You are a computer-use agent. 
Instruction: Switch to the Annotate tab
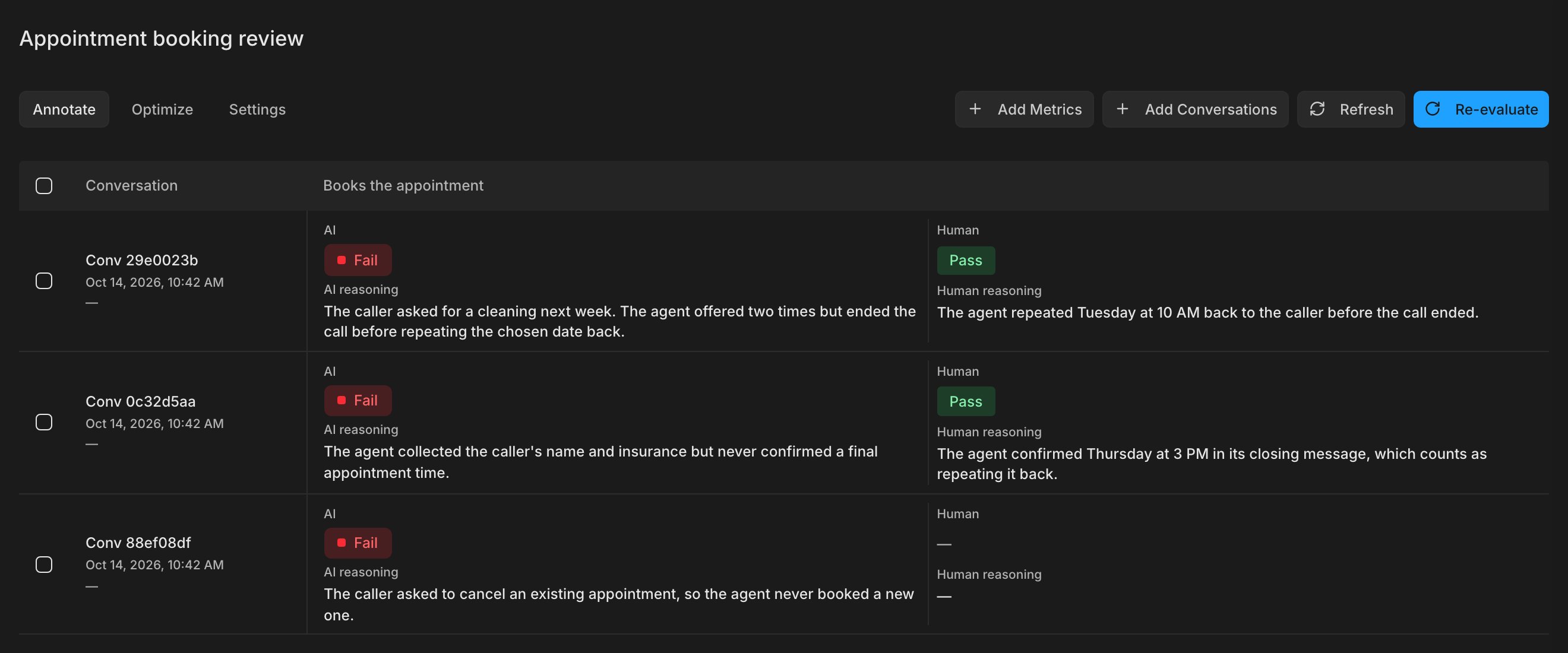coord(64,109)
